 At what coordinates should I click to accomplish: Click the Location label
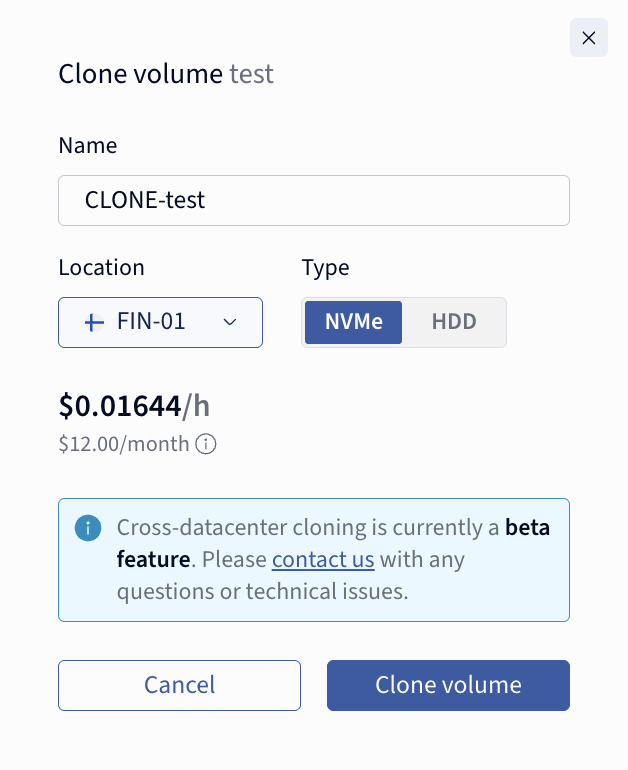[x=101, y=268]
